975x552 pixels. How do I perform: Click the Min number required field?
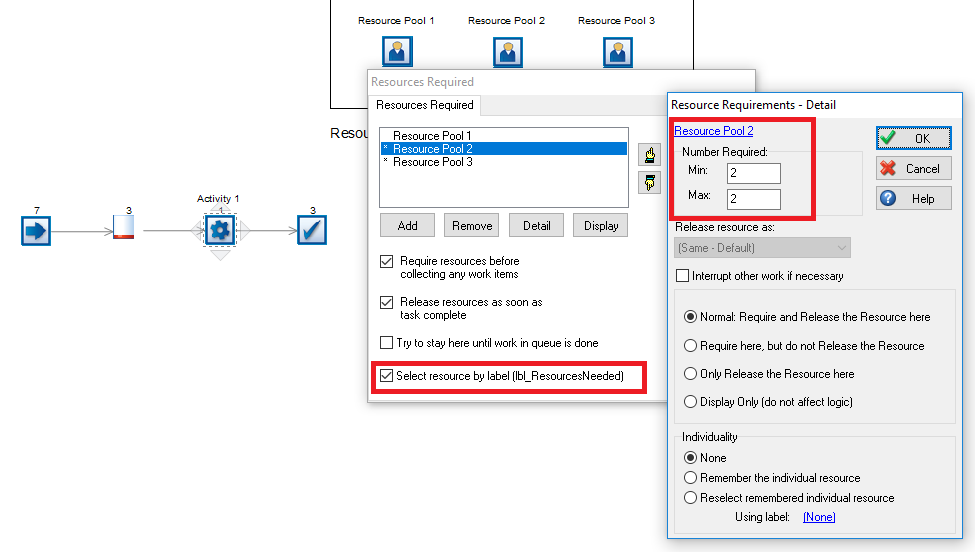[754, 173]
